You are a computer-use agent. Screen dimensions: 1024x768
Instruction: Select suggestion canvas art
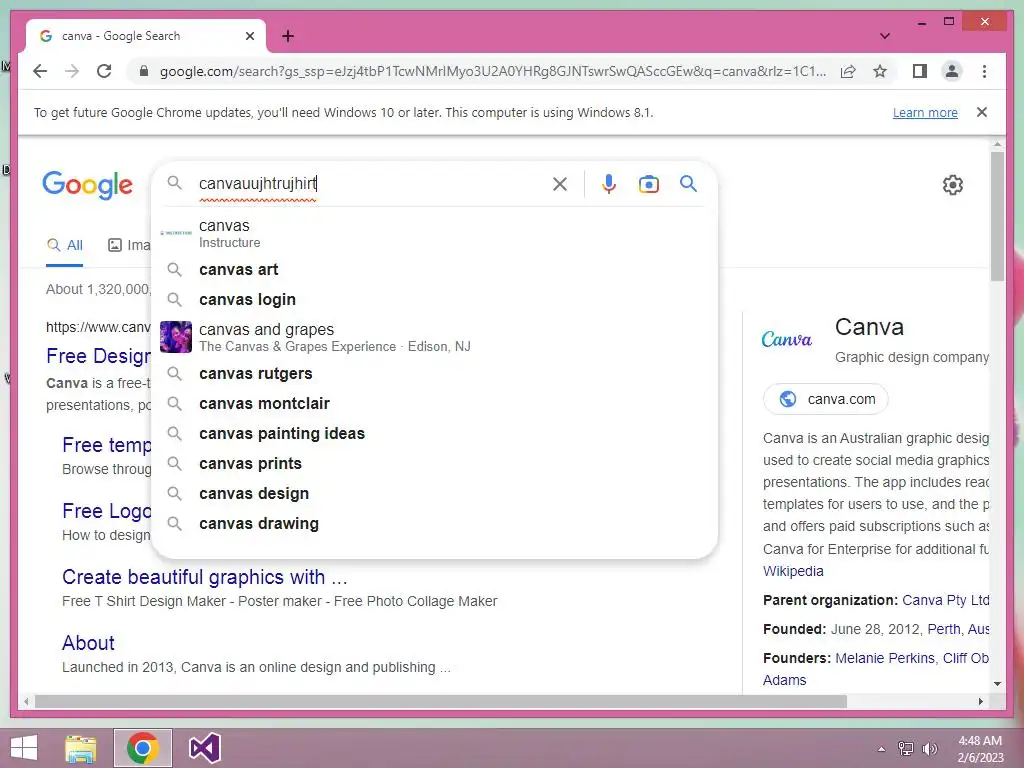click(x=434, y=269)
